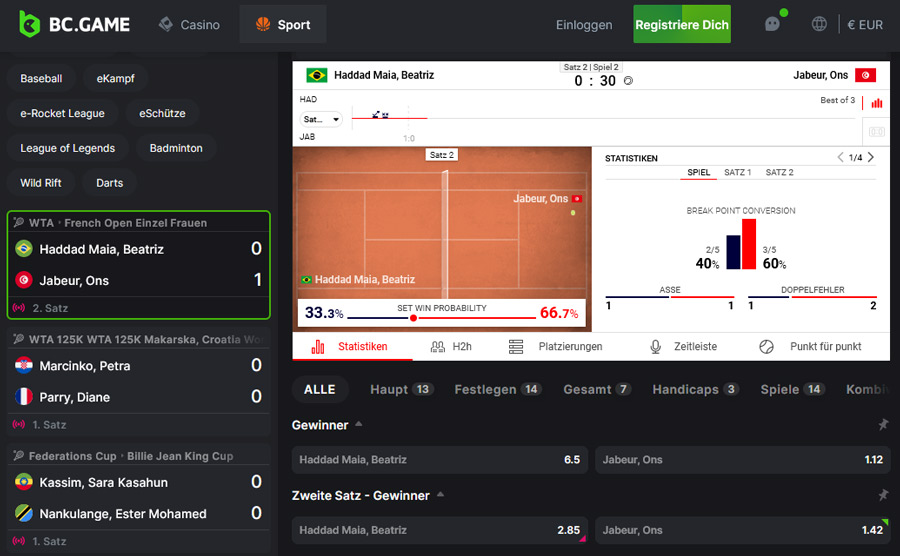Open the Sport section

click(x=283, y=24)
